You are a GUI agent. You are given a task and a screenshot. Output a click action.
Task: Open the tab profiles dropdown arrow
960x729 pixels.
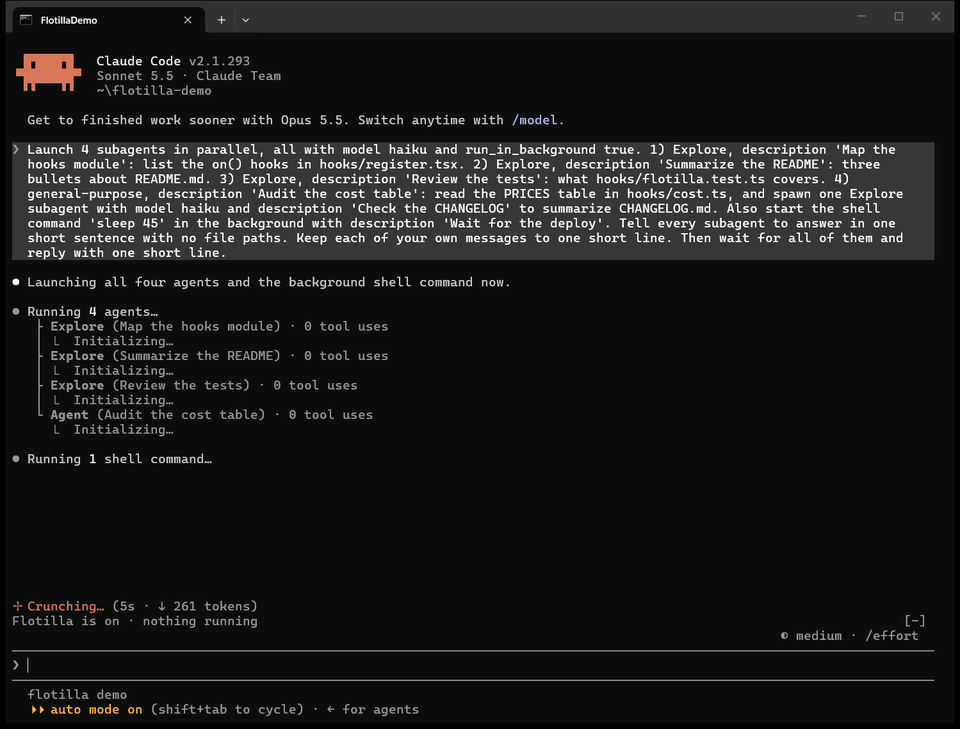pos(246,20)
